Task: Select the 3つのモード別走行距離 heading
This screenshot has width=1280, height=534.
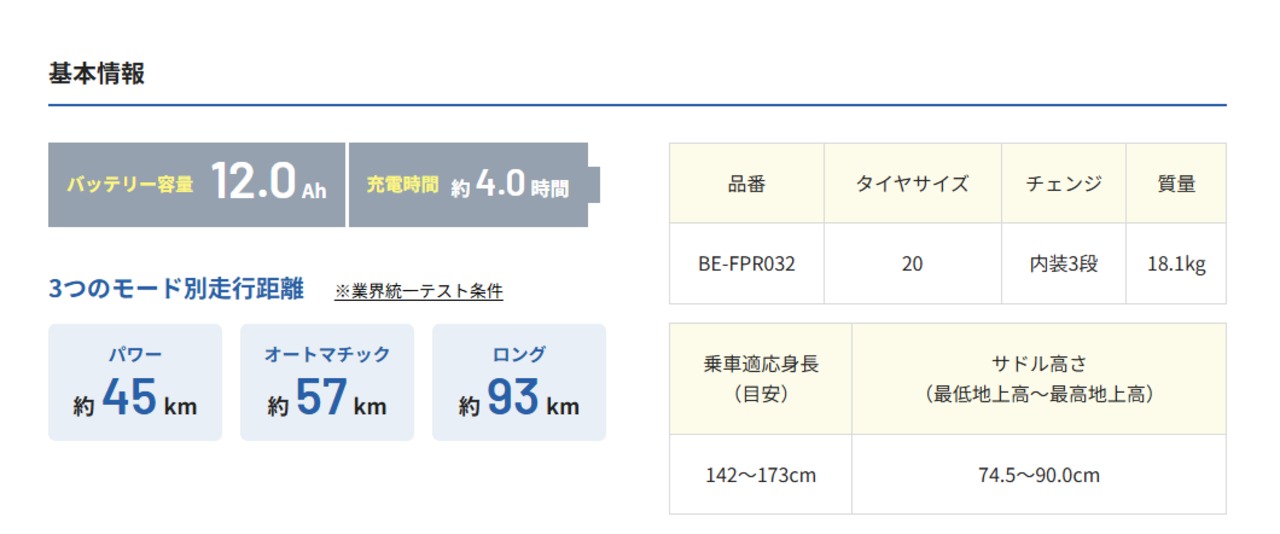Action: (178, 290)
